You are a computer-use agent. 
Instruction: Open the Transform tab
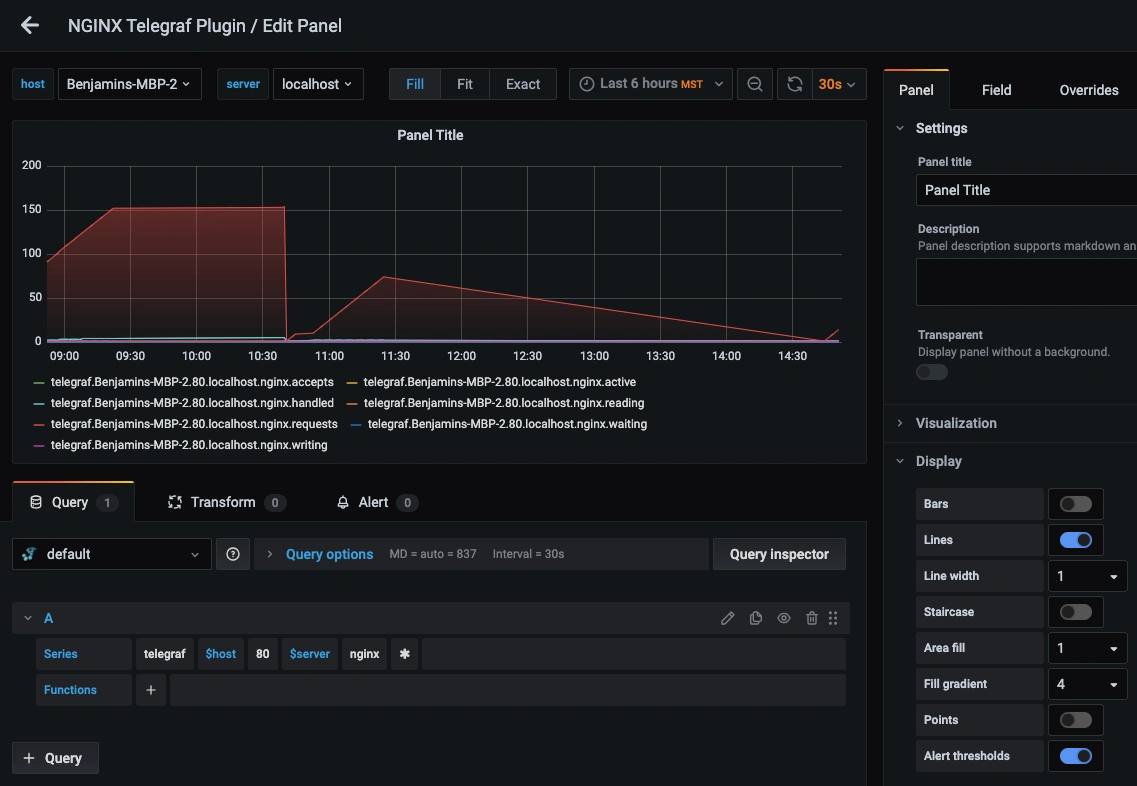pos(226,502)
